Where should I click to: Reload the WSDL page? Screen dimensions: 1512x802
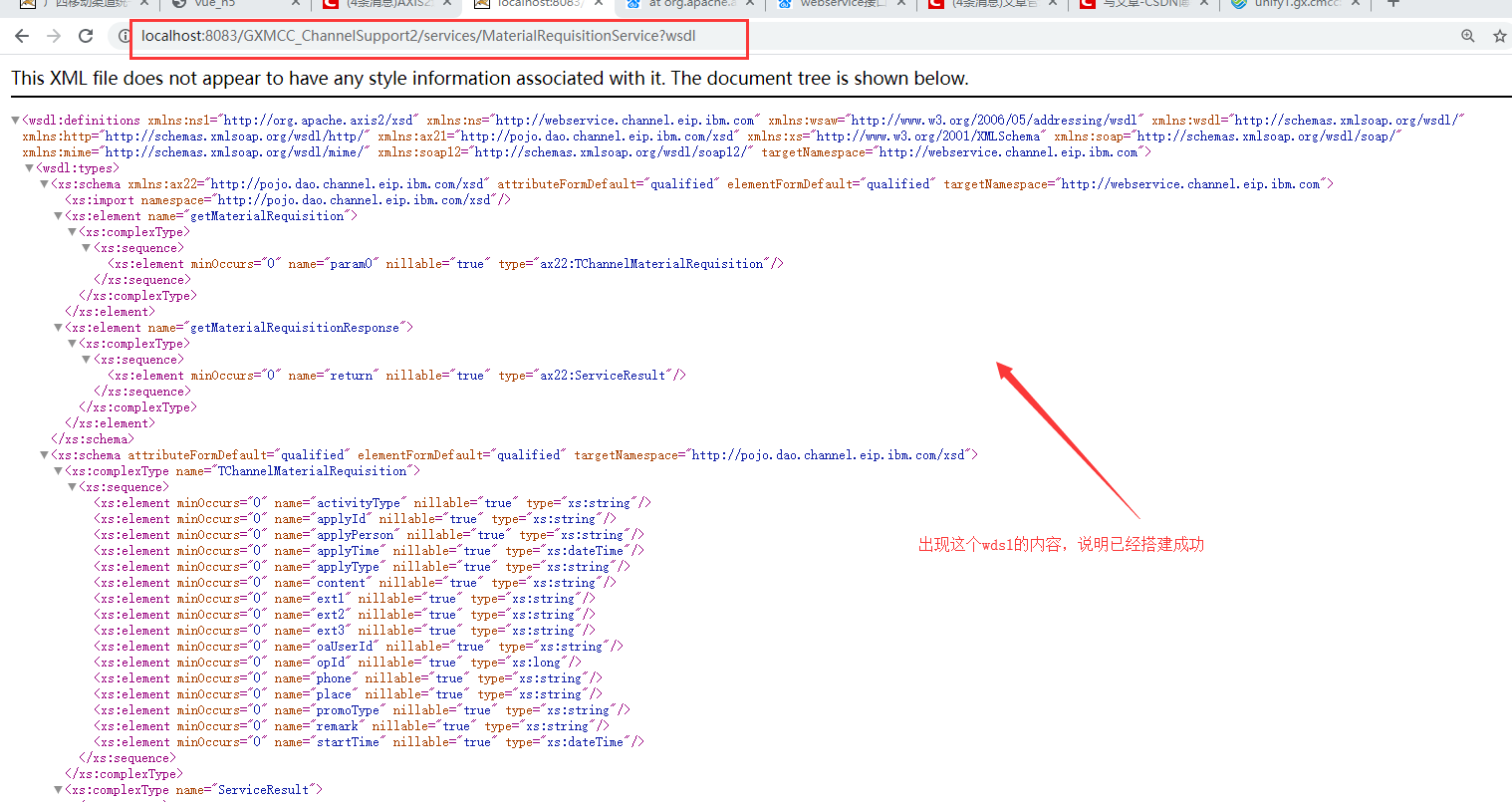86,36
